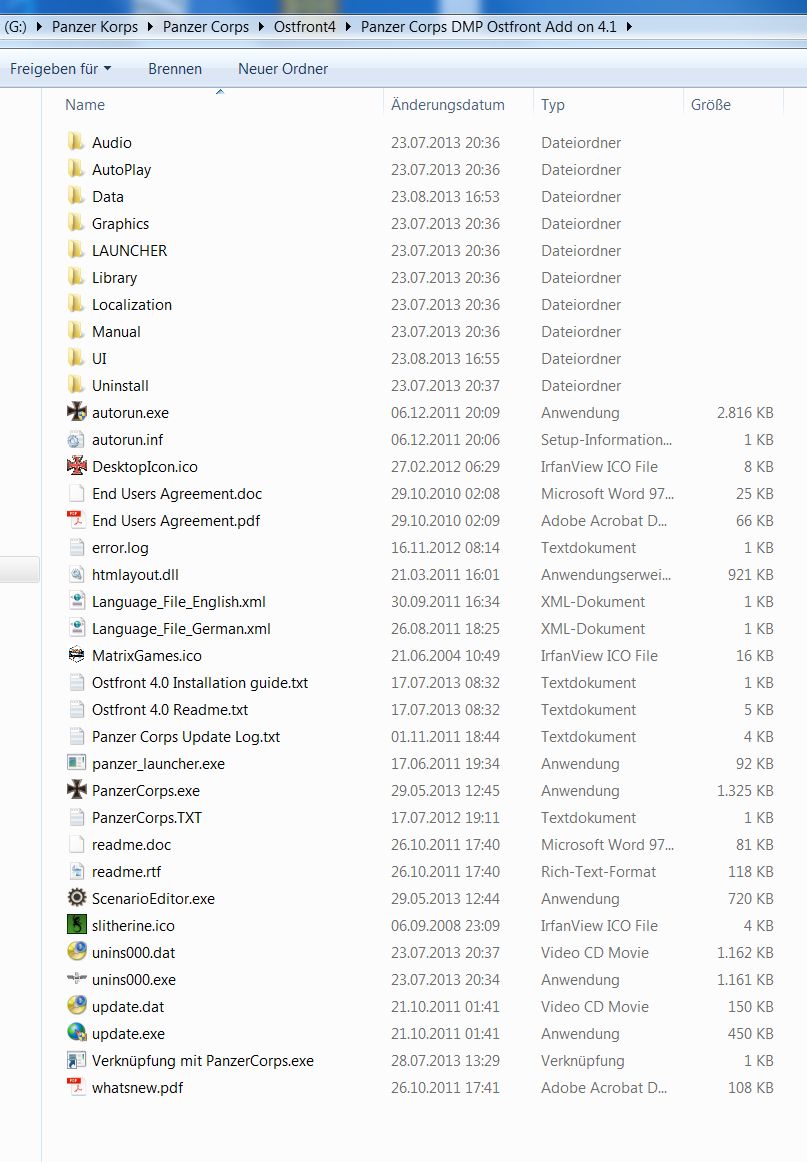The image size is (807, 1162).
Task: Sort by the Name column header
Action: click(84, 104)
